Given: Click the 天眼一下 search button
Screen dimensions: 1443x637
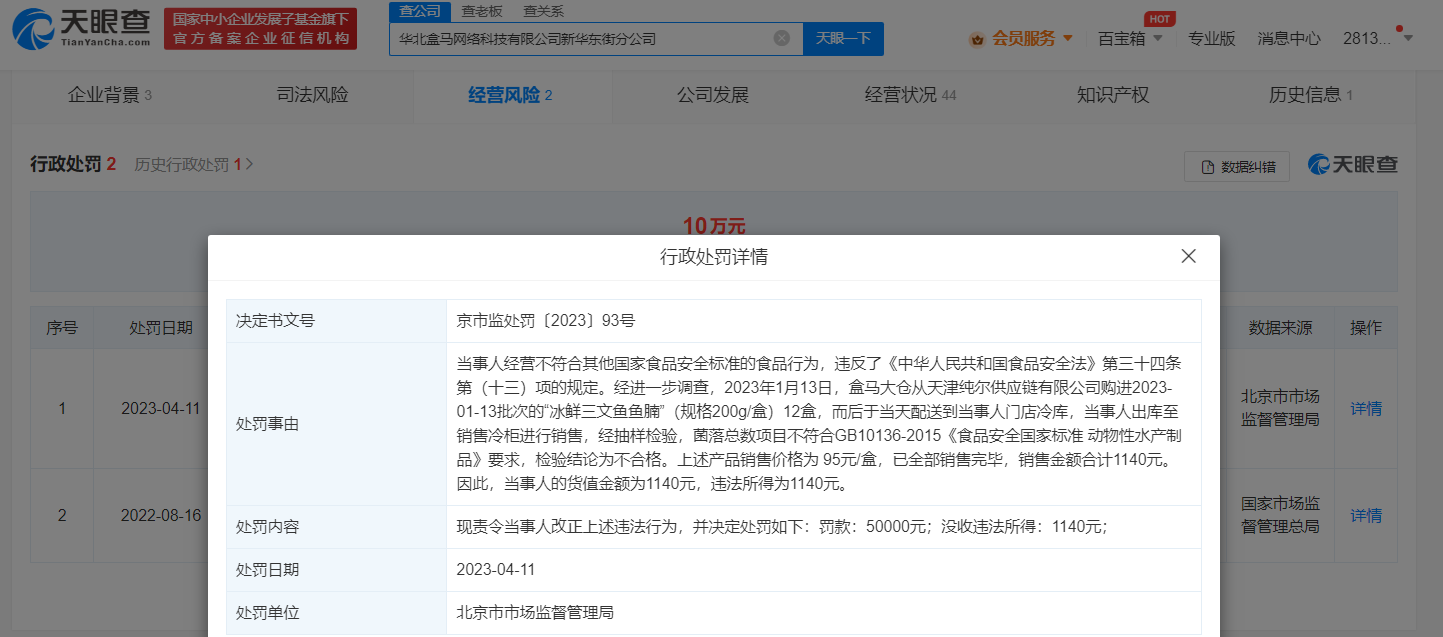Looking at the screenshot, I should tap(843, 38).
